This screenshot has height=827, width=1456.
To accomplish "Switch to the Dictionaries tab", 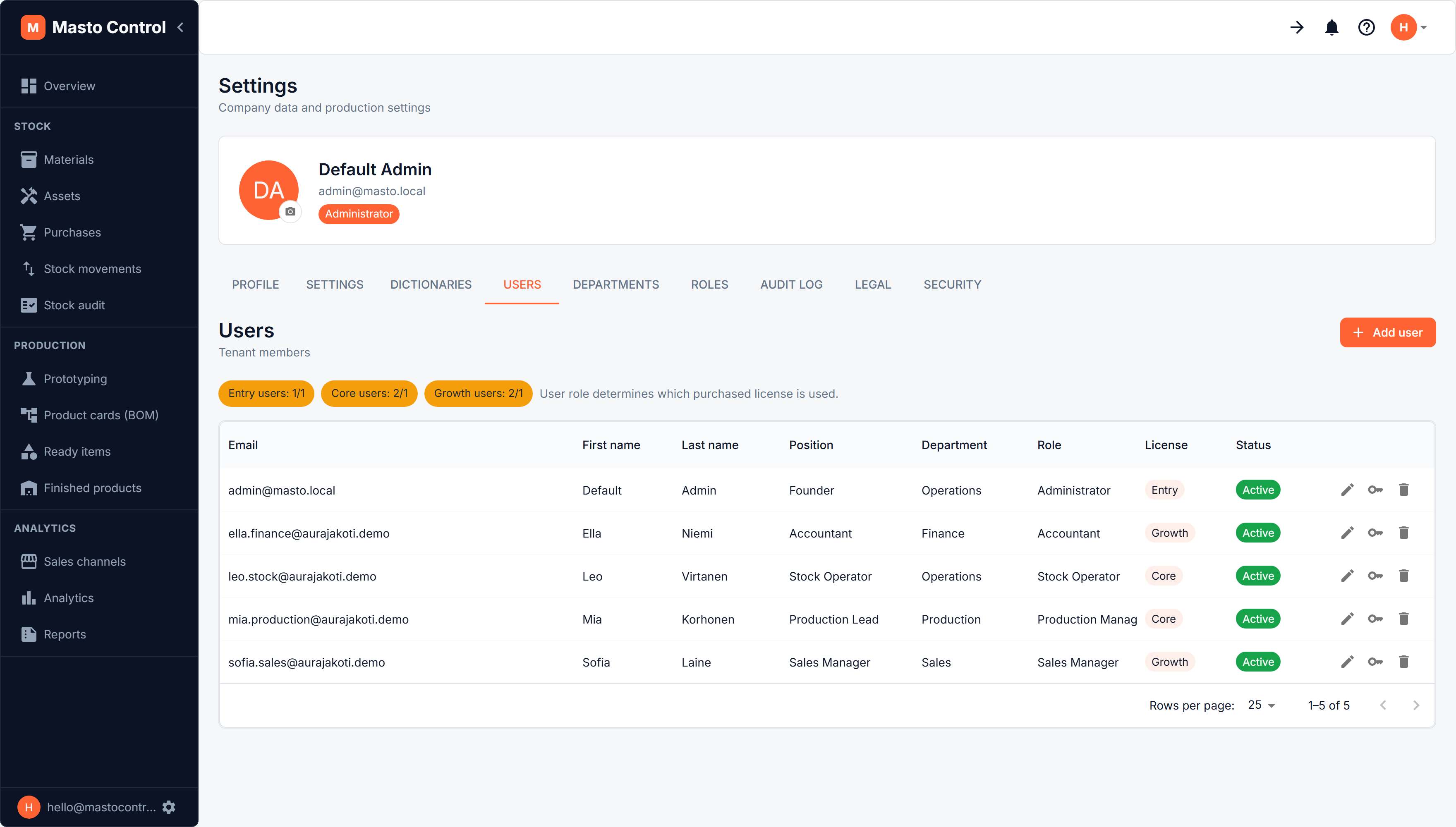I will point(431,284).
